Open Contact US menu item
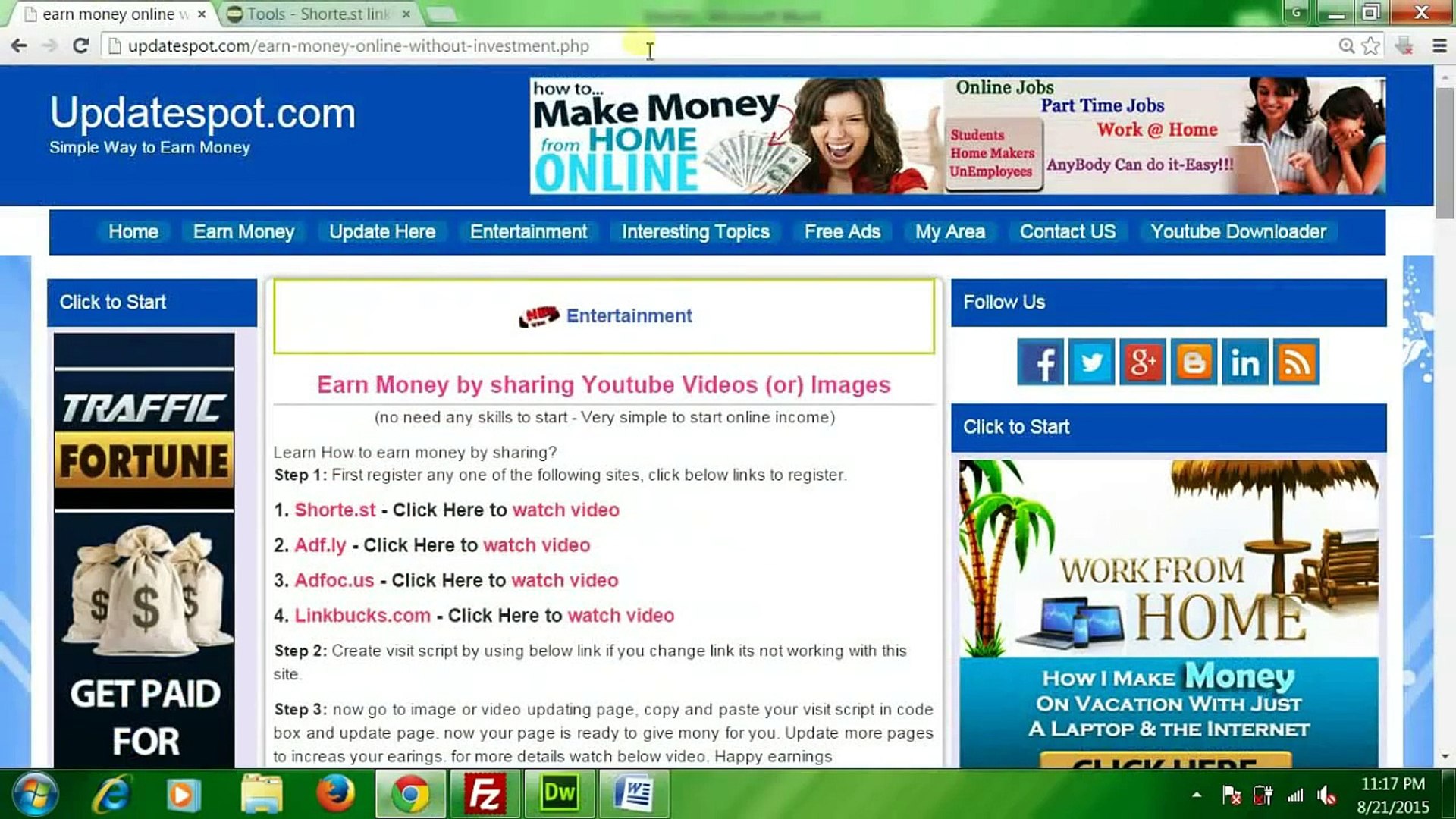 1068,232
